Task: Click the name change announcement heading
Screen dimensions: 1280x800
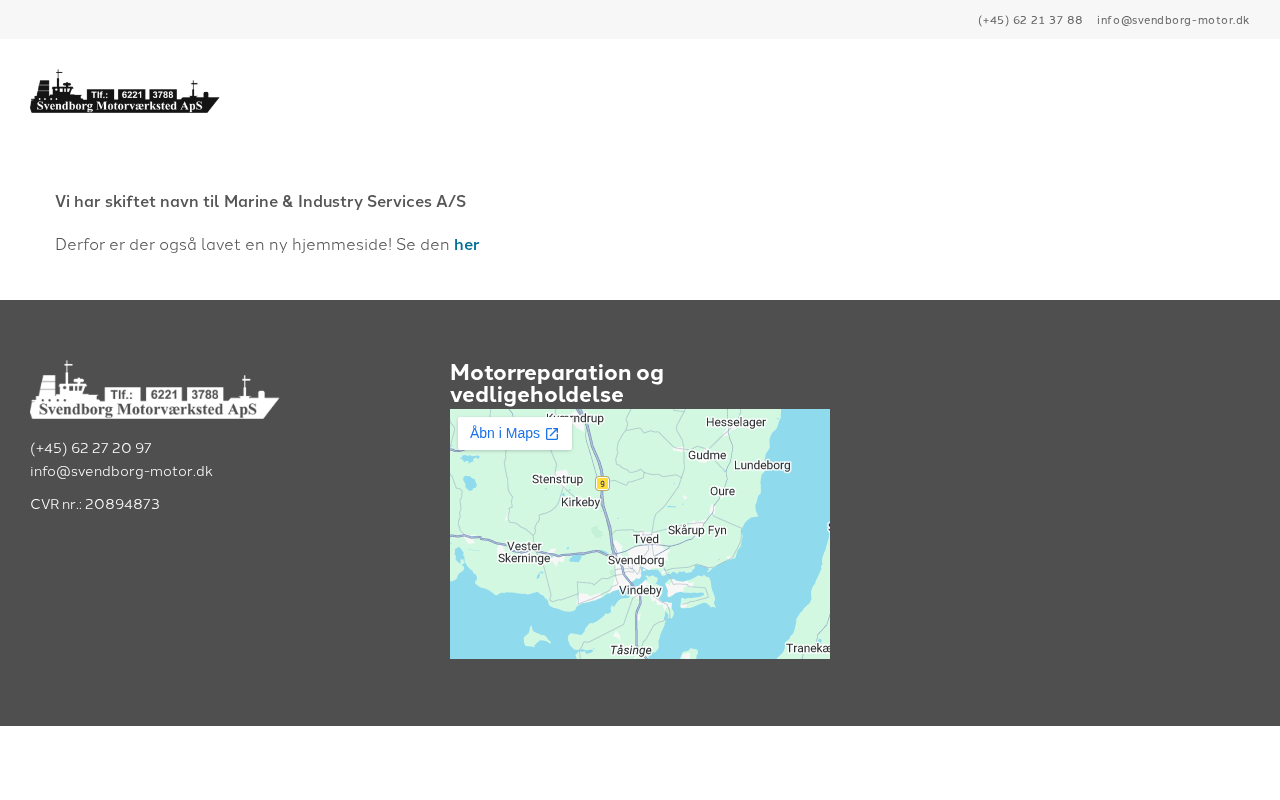Action: (260, 201)
